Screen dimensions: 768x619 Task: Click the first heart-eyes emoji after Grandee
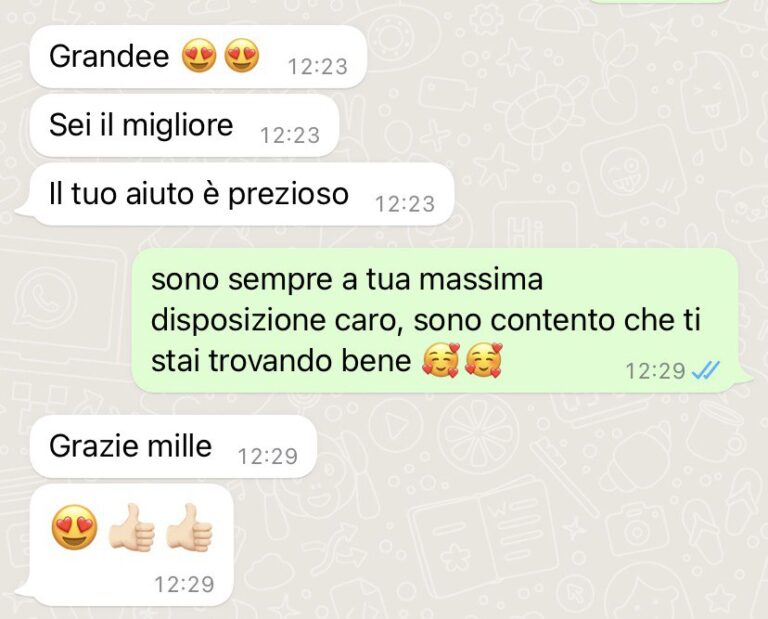click(199, 56)
